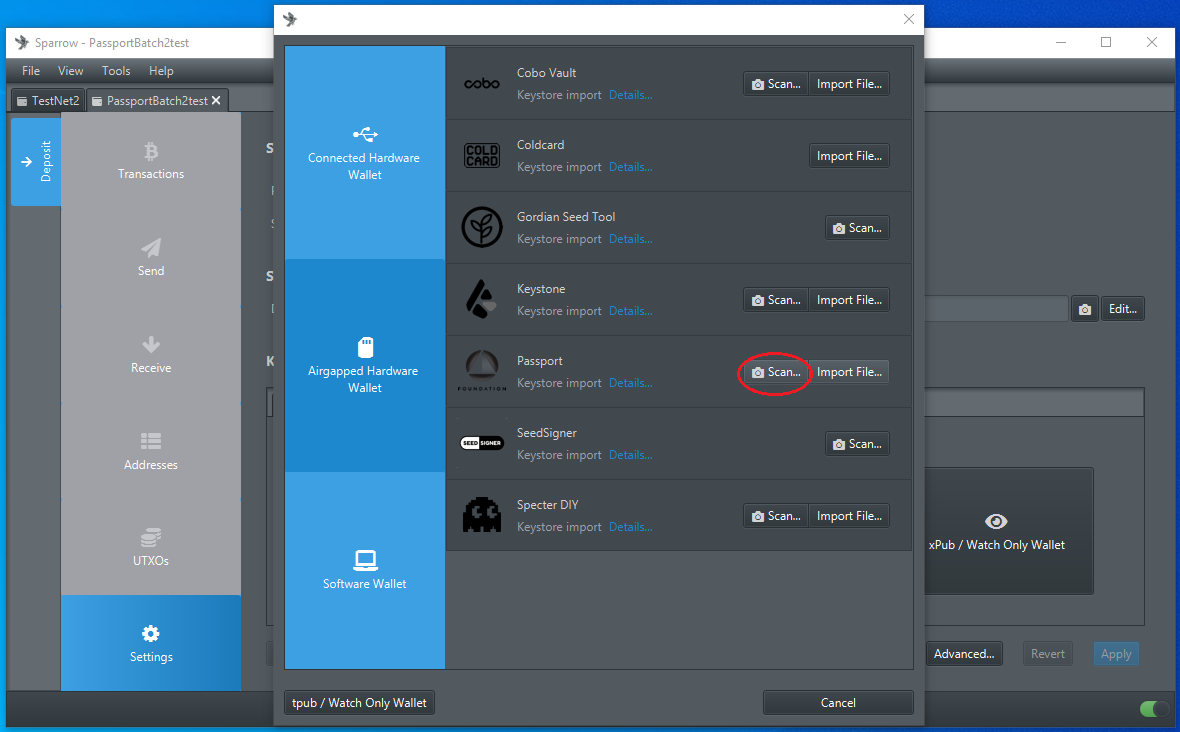Open Details link for Cobo Vault
The width and height of the screenshot is (1180, 732).
(631, 95)
